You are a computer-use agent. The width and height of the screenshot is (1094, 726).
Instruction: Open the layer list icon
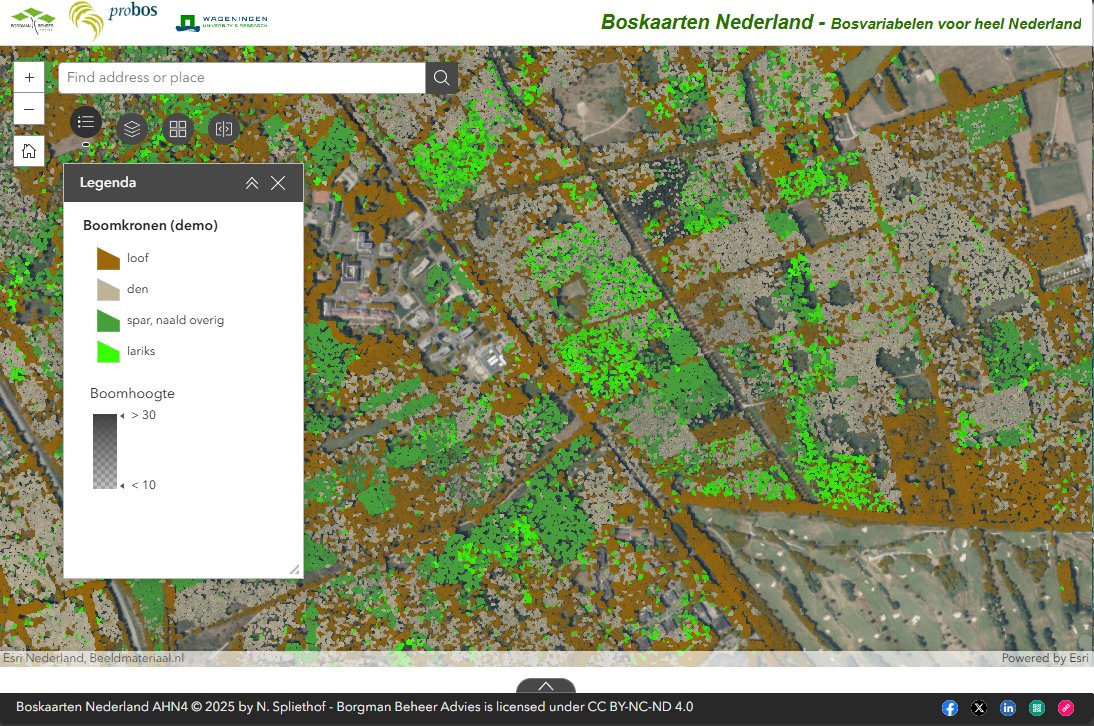(132, 127)
